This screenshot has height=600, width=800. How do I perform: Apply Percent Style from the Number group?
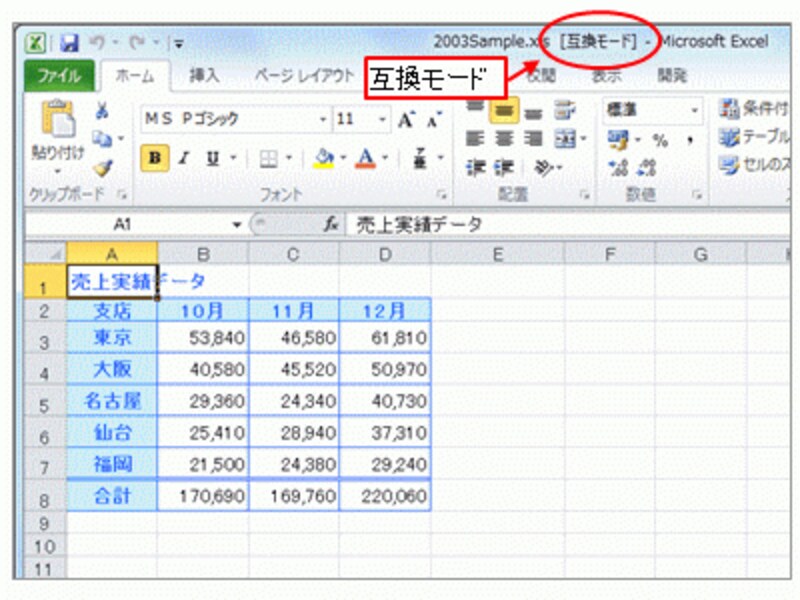(661, 140)
